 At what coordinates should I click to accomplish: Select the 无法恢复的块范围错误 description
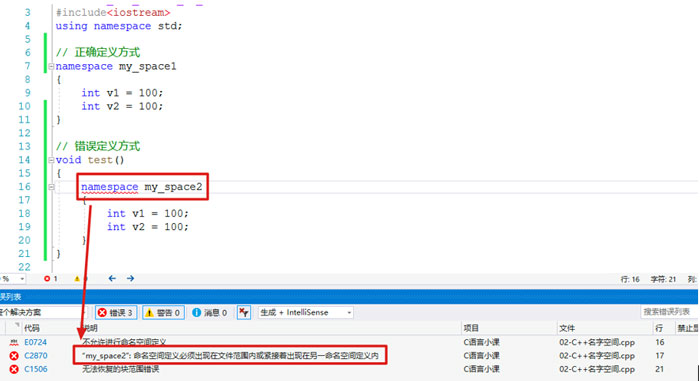[x=121, y=369]
